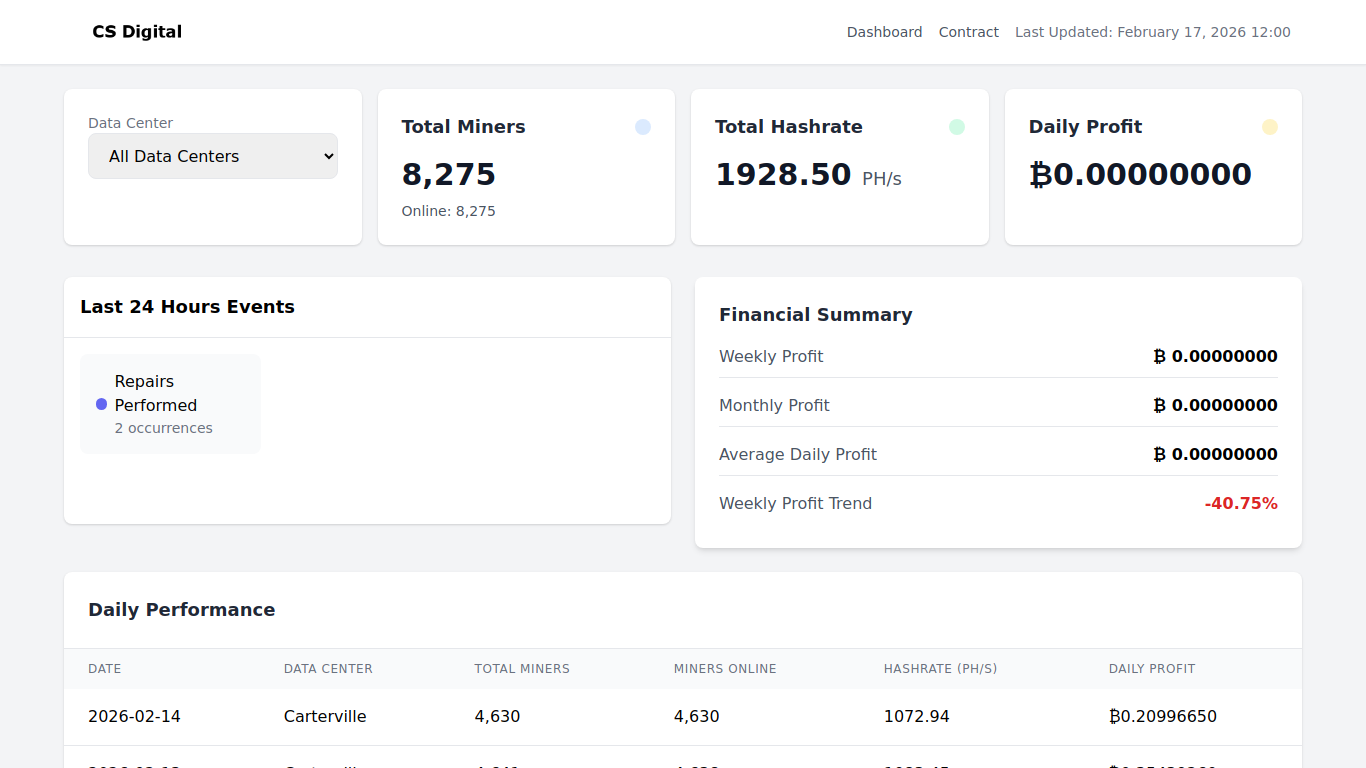Screen dimensions: 1366x768
Task: Click the CS Digital brand title
Action: pyautogui.click(x=137, y=32)
